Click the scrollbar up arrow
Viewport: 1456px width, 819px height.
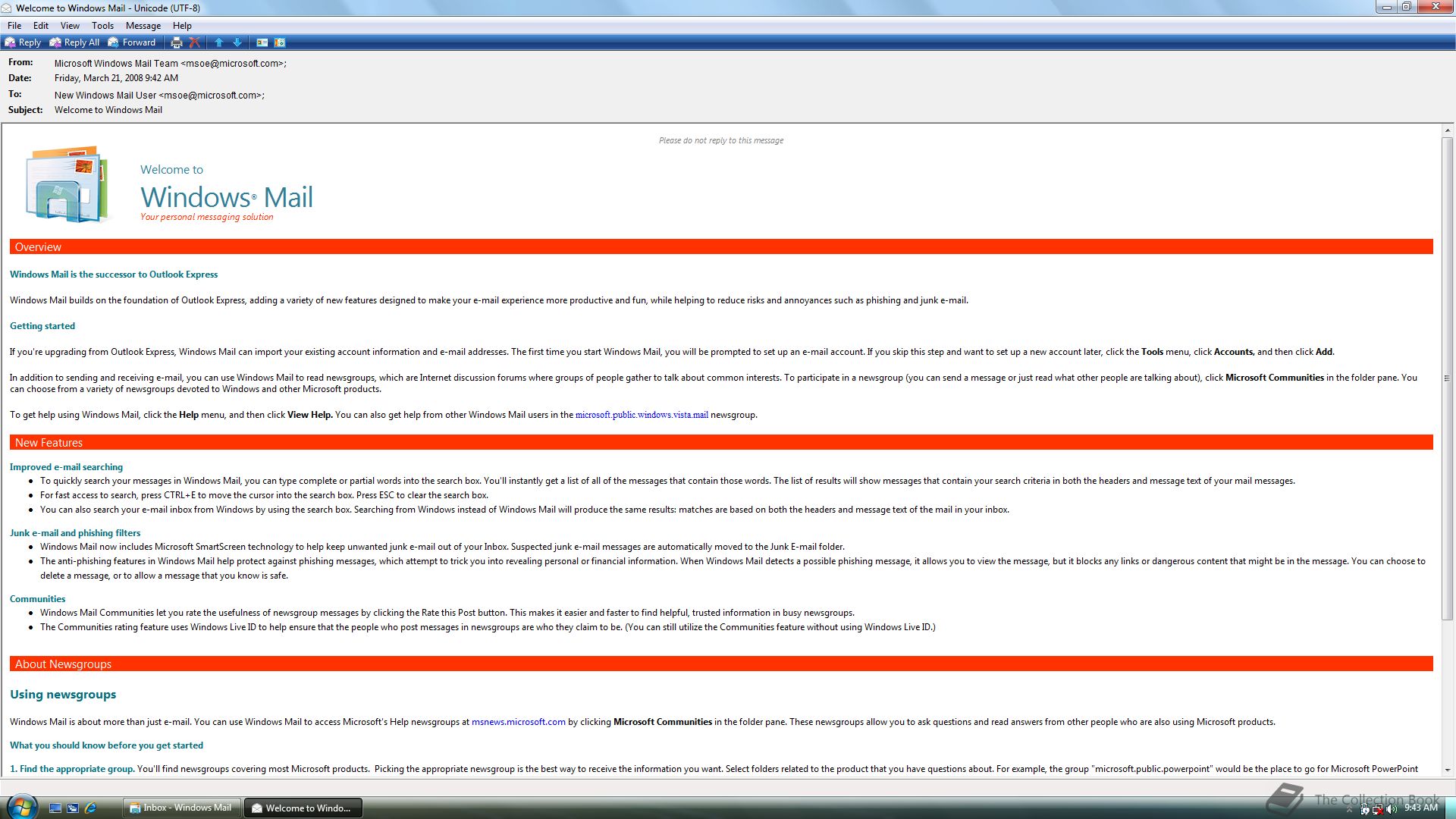pyautogui.click(x=1448, y=131)
